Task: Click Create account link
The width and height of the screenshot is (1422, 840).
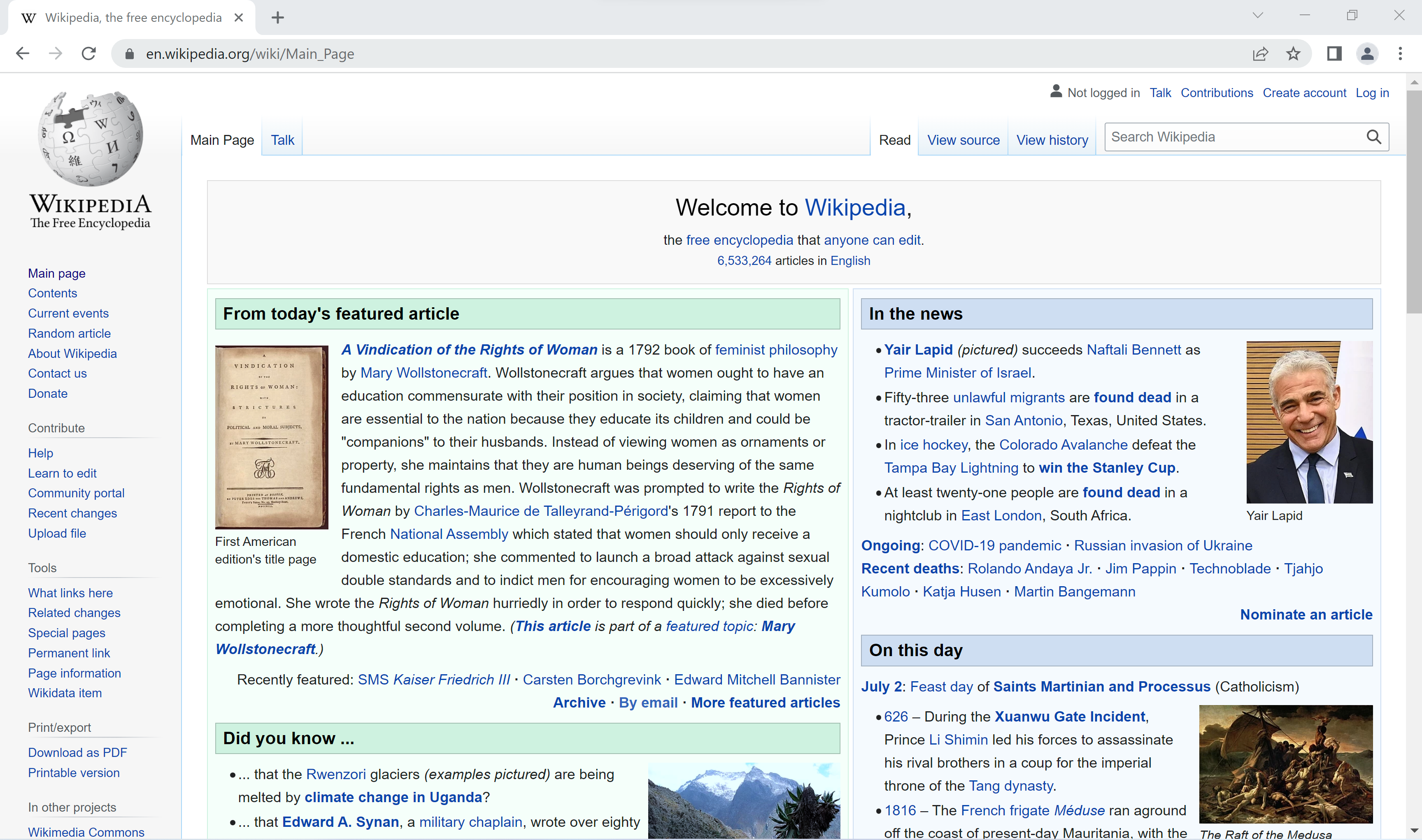Action: 1304,93
